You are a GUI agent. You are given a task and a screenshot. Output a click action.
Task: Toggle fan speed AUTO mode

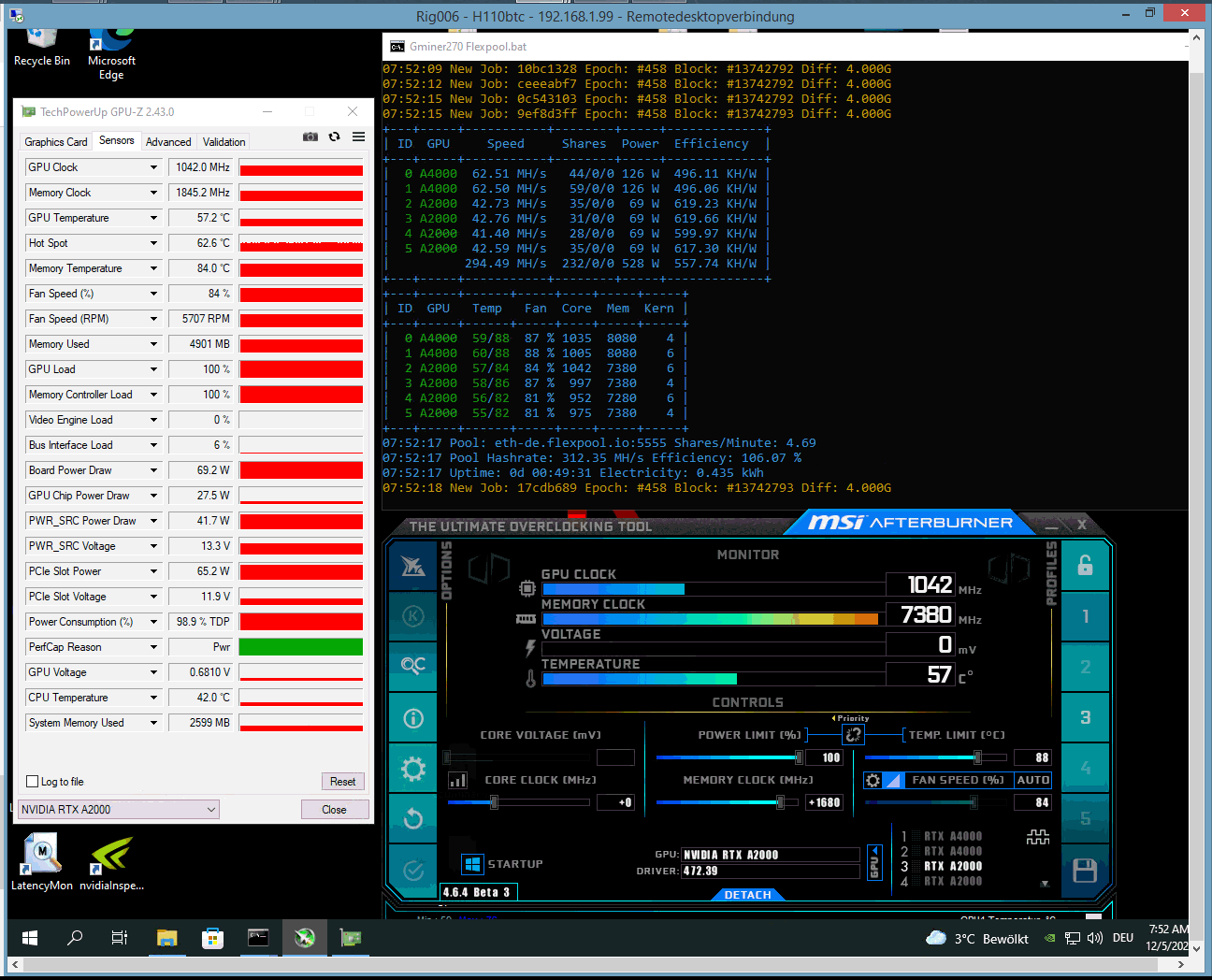pyautogui.click(x=1032, y=780)
